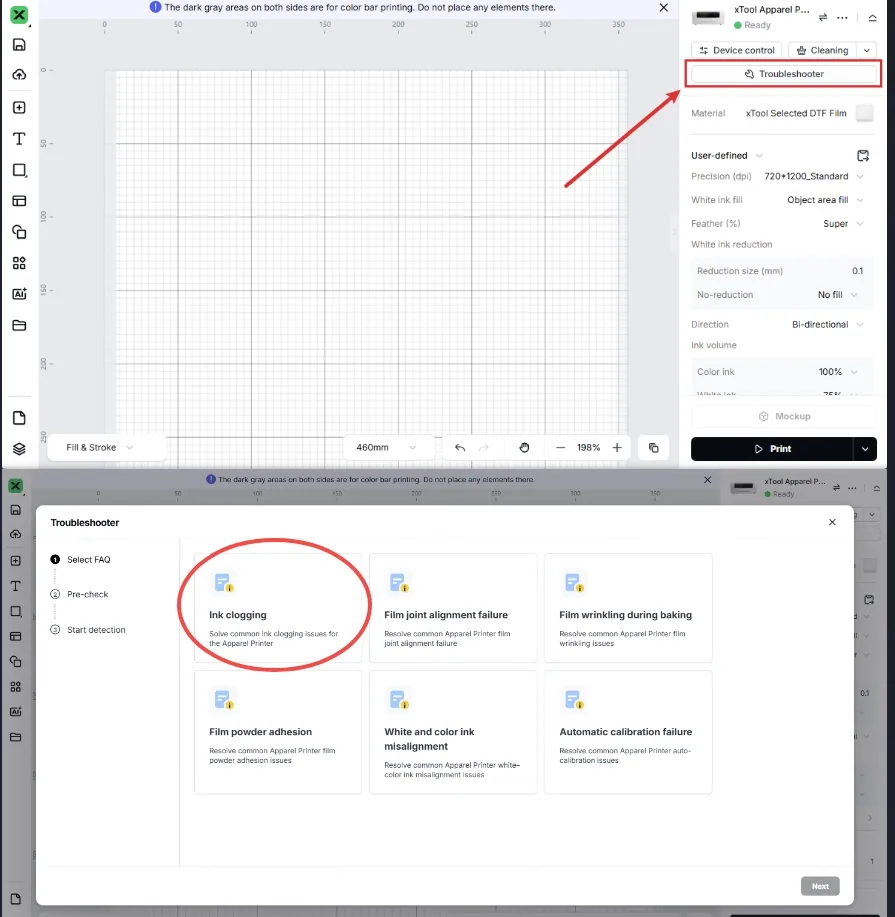Image resolution: width=895 pixels, height=917 pixels.
Task: Click the xTool Selected DTF Film material
Action: (x=796, y=113)
